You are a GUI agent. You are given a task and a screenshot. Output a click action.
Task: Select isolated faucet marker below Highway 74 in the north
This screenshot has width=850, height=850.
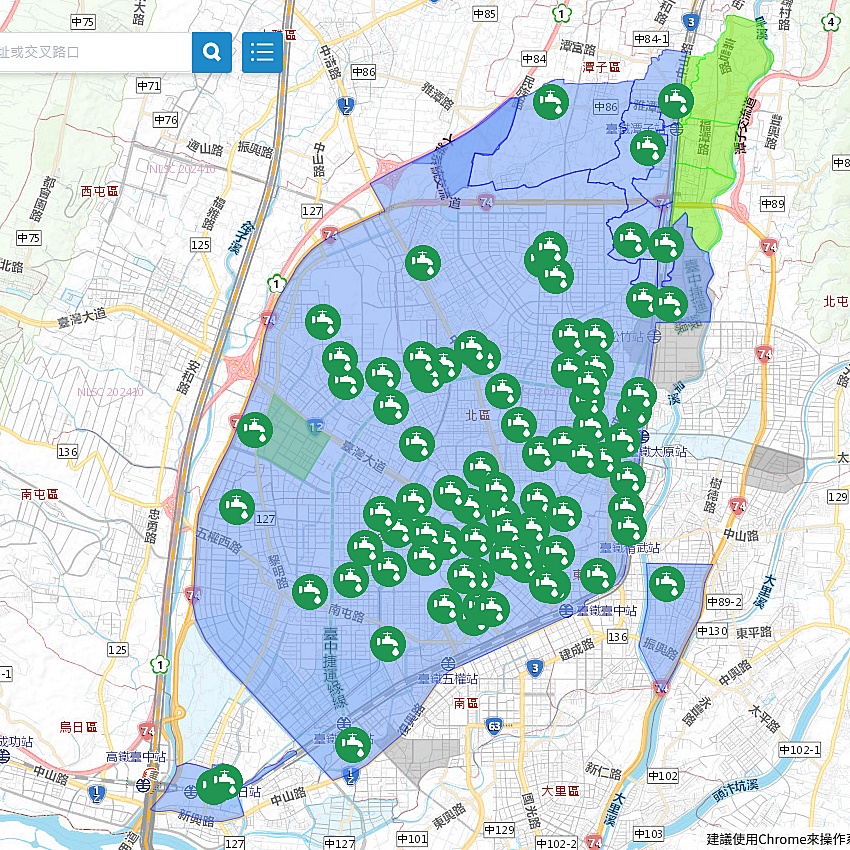[x=423, y=263]
